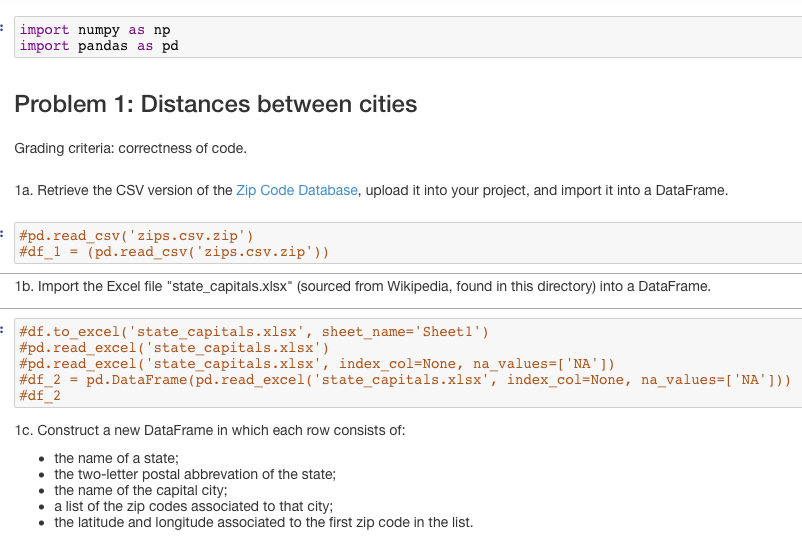
Task: Click the line '#df_1 = (pd.read_csv('zips.csv.zip'))'
Action: pyautogui.click(x=174, y=252)
